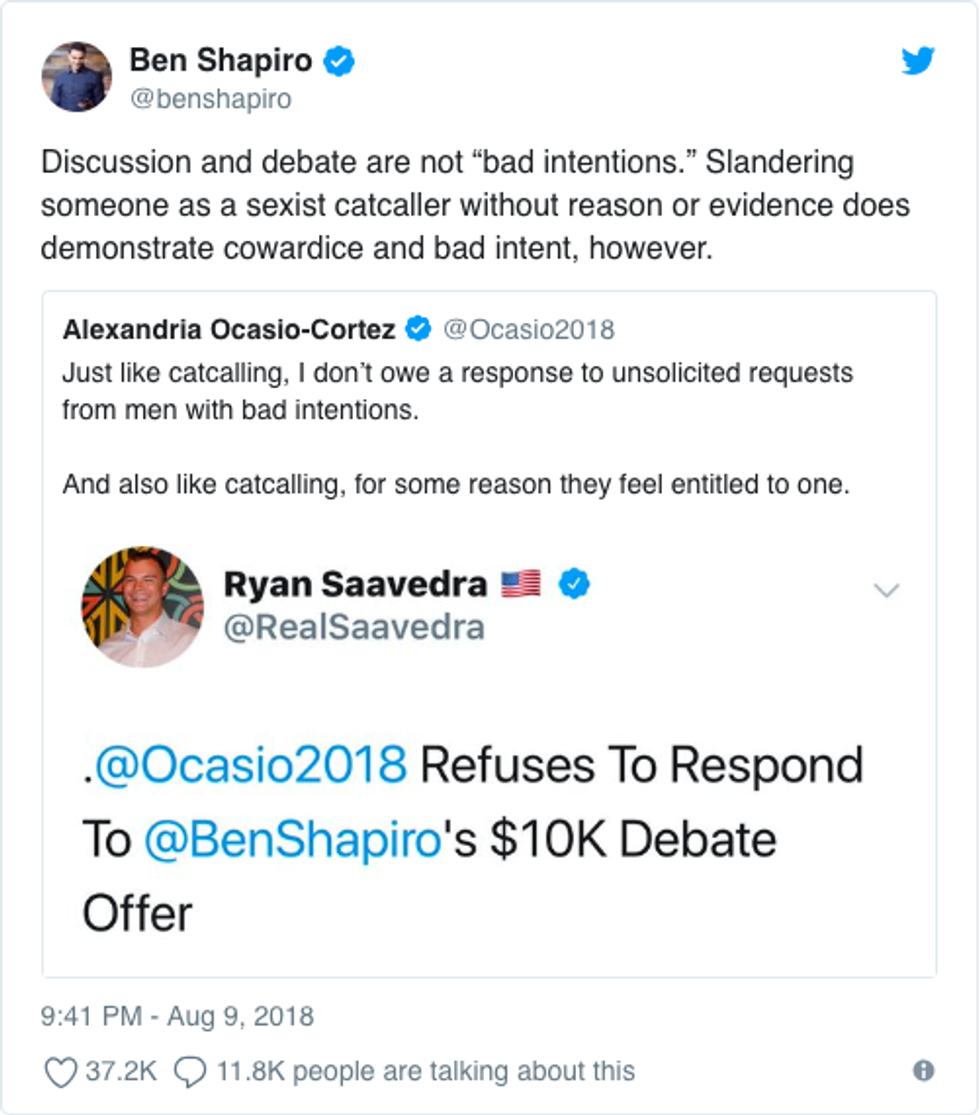Click the @RealSaavedra handle
The width and height of the screenshot is (980, 1115).
[x=354, y=627]
